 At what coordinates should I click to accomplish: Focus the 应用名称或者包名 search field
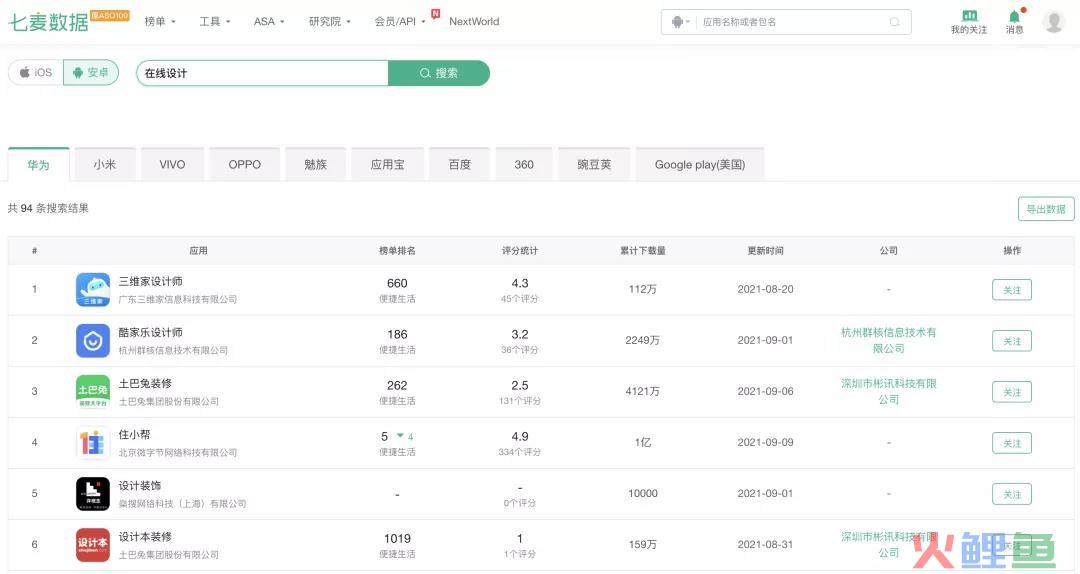point(792,22)
